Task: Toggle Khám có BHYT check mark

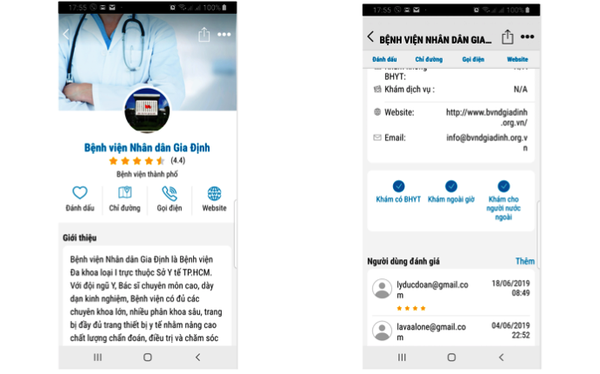Action: click(x=398, y=186)
